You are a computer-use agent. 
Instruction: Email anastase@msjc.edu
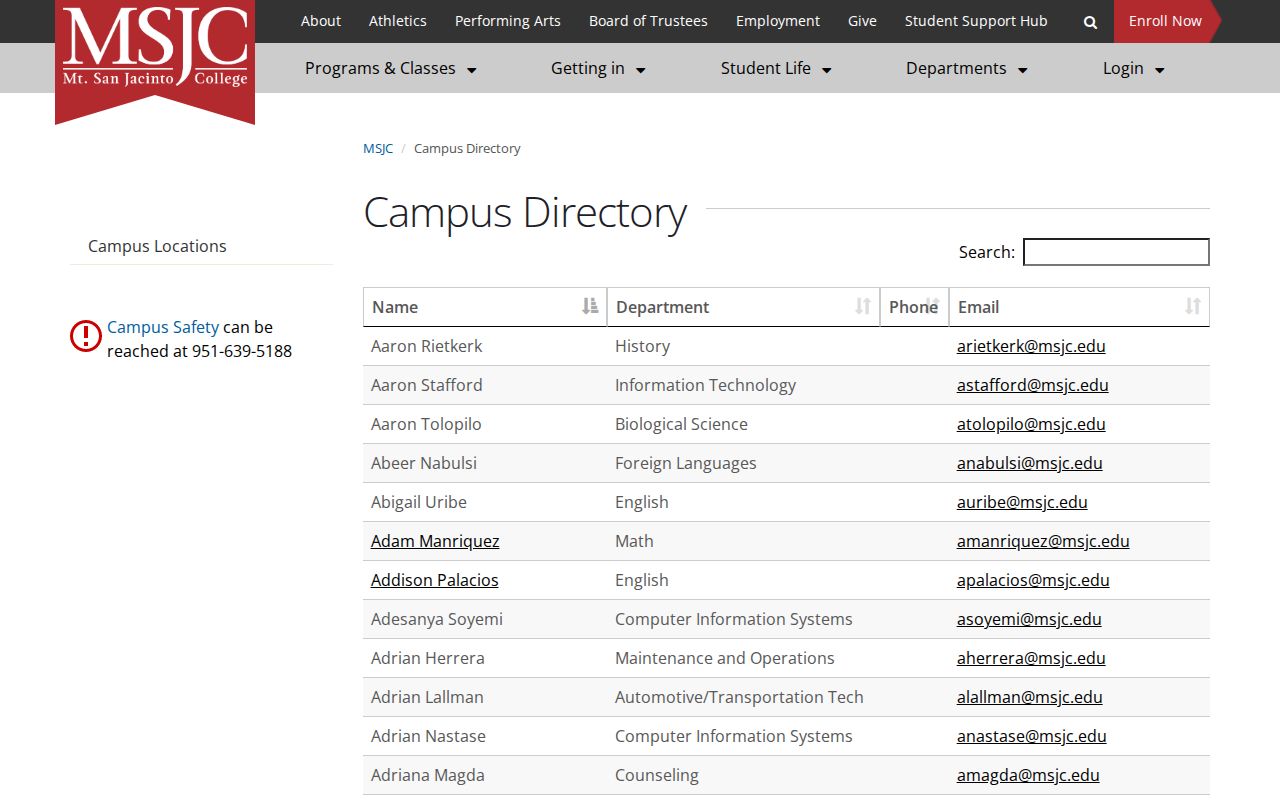pyautogui.click(x=1032, y=736)
